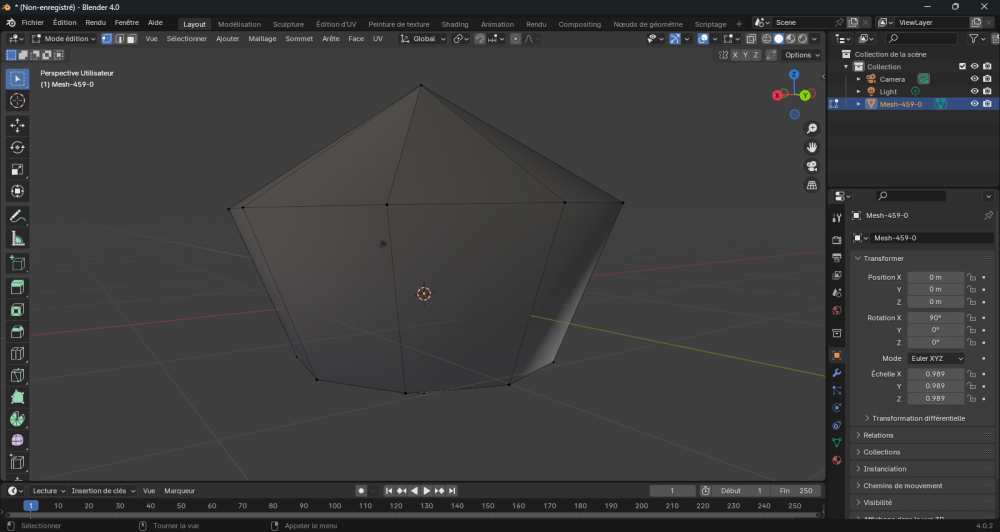This screenshot has width=1000, height=532.
Task: Enable face select mode
Action: pyautogui.click(x=131, y=39)
